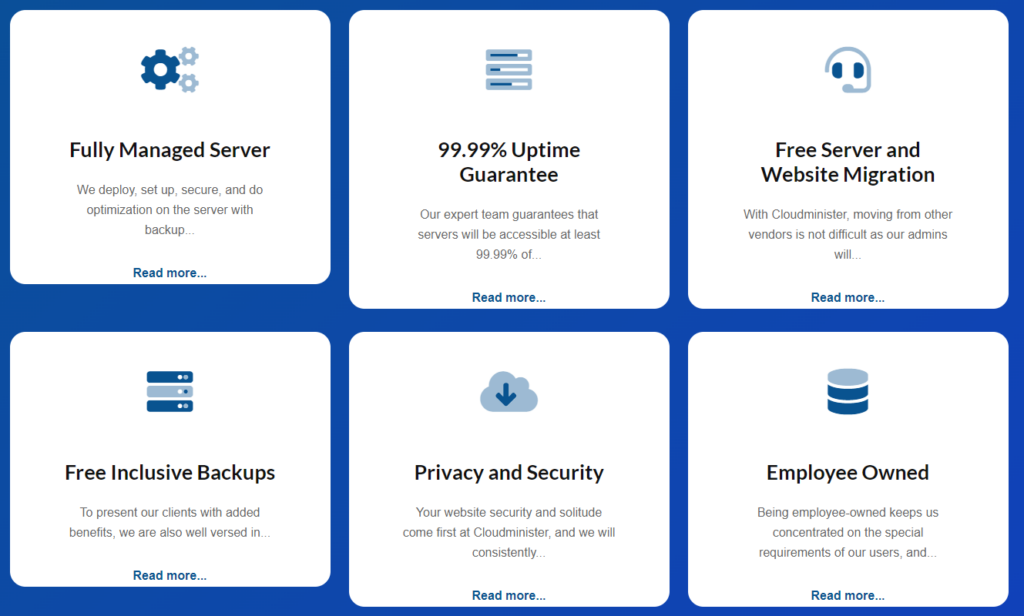Click the description starting 'To present our clients'
This screenshot has height=616, width=1024.
(x=170, y=523)
